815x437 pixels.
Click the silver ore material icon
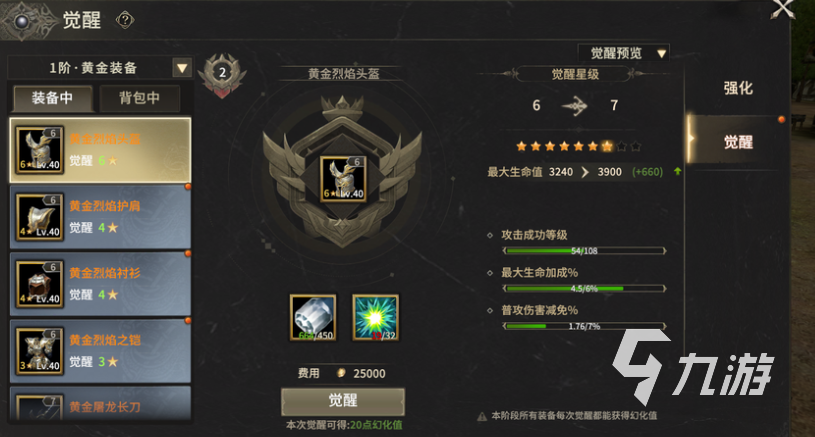313,317
